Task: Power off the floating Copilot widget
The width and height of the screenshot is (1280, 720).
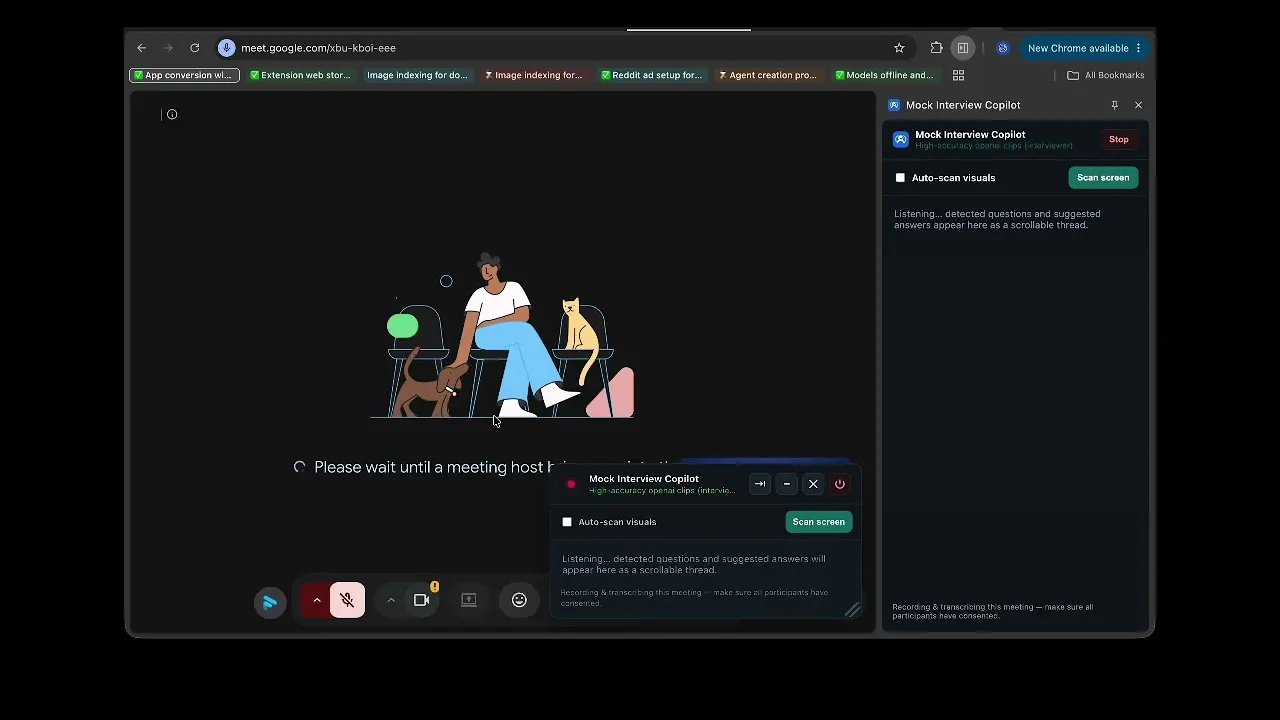Action: pos(840,484)
